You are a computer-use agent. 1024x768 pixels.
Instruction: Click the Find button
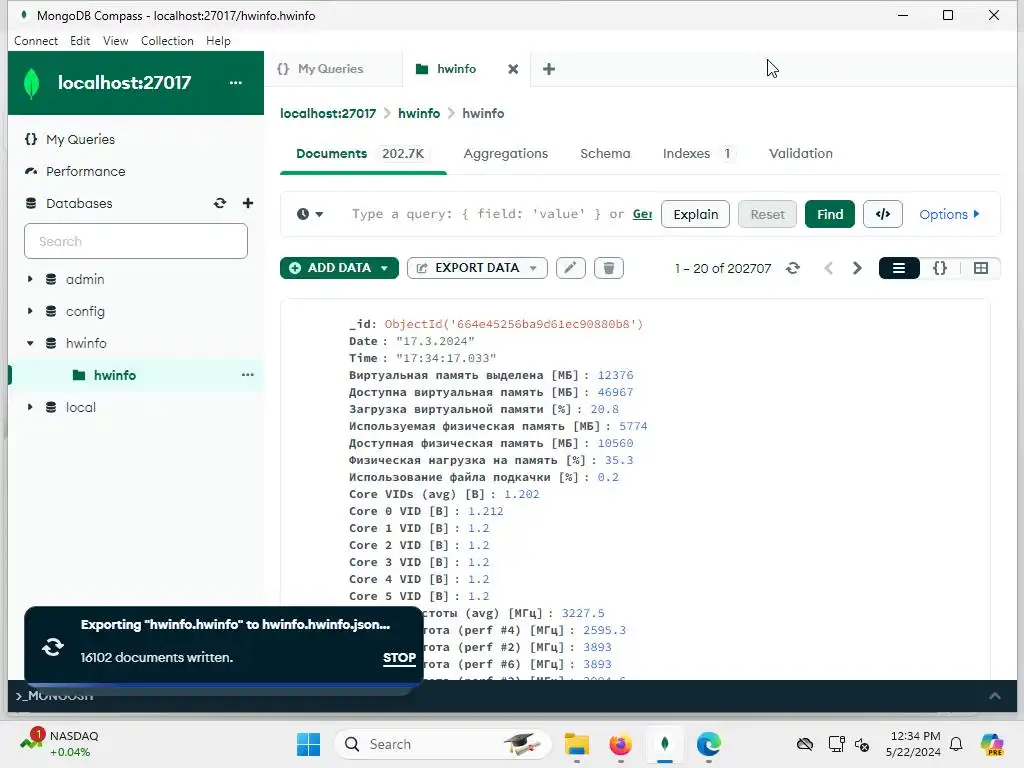click(x=829, y=214)
